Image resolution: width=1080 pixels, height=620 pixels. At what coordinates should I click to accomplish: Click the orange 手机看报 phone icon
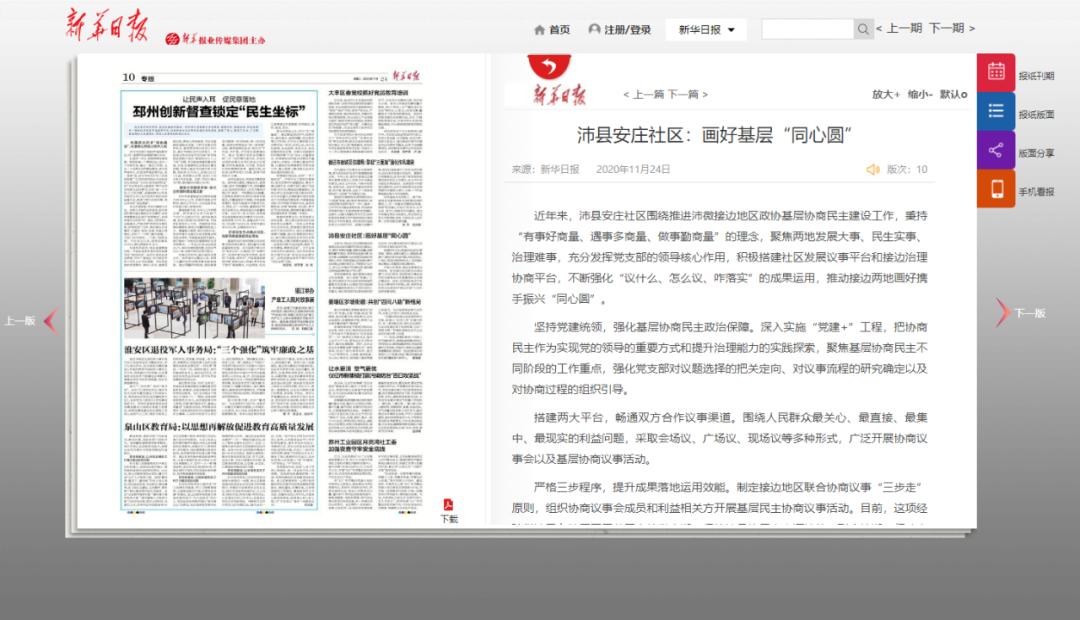[995, 189]
